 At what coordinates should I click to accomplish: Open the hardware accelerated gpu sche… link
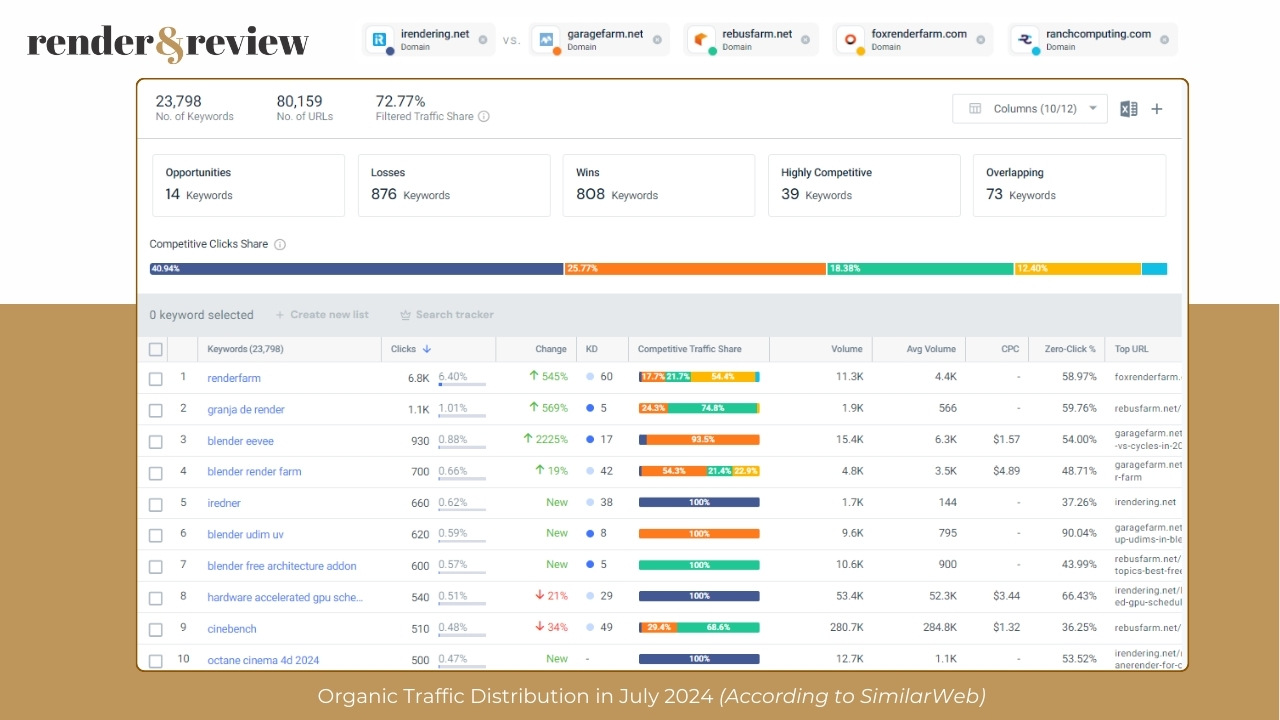[x=285, y=597]
